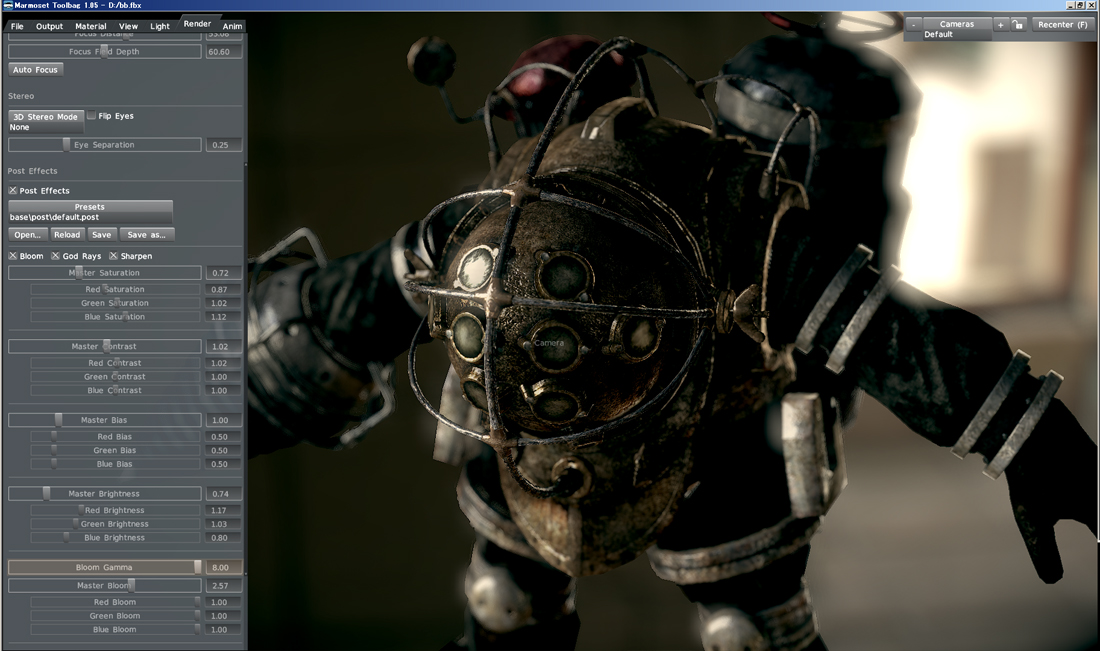Click the Master Brightness value 0.74
This screenshot has width=1100, height=651.
tap(223, 494)
